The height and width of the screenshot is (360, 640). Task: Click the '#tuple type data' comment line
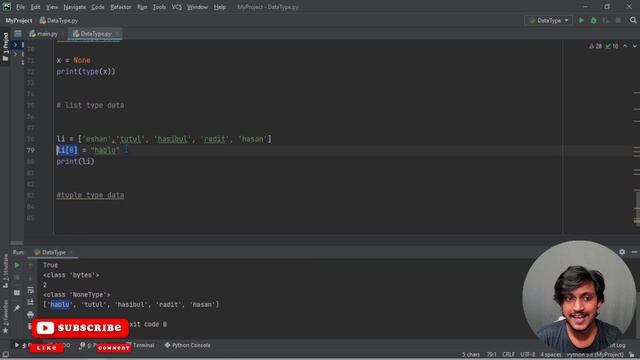(x=90, y=195)
